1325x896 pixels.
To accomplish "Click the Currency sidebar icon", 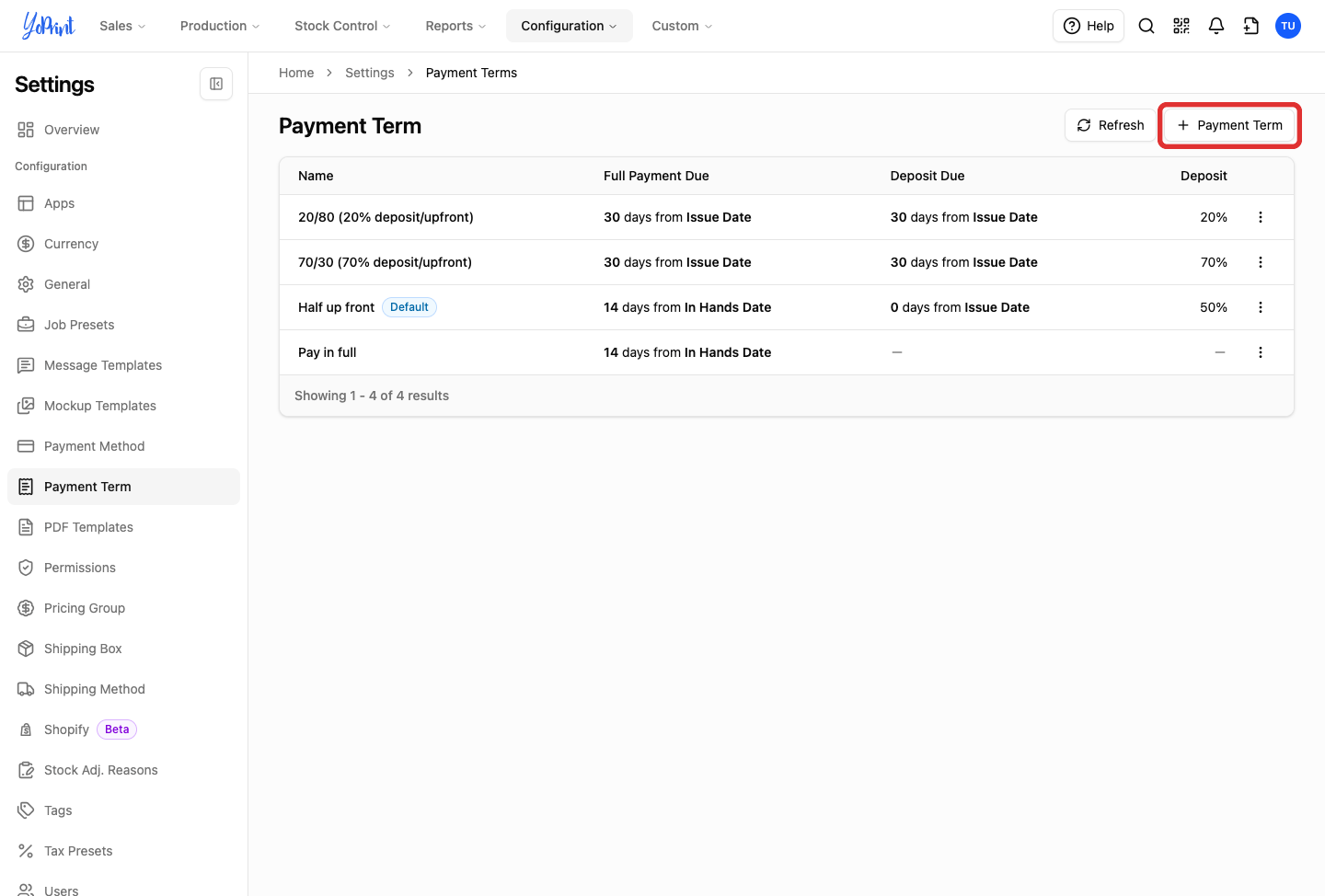I will tap(26, 244).
